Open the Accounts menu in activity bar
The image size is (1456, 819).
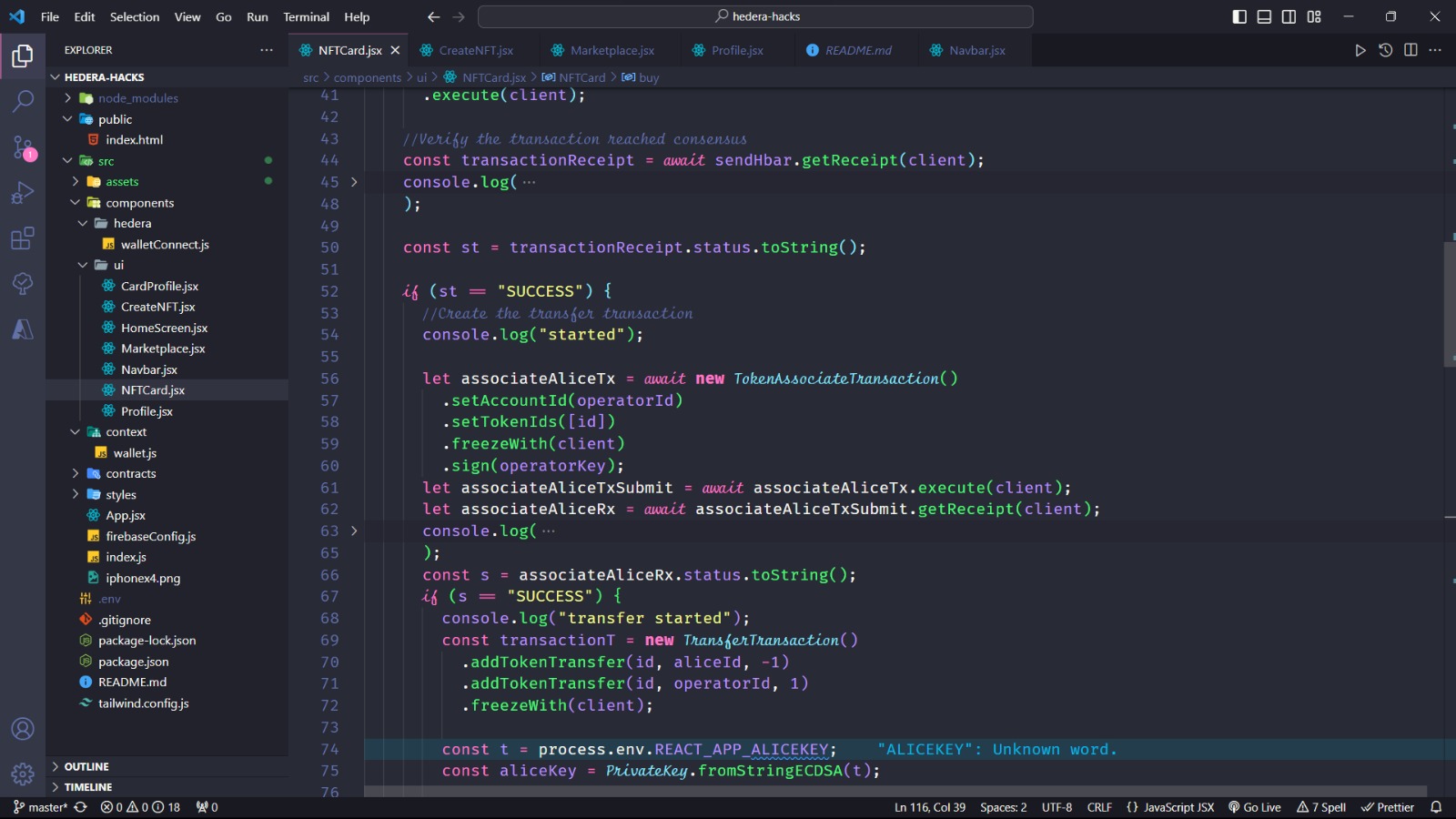point(23,729)
